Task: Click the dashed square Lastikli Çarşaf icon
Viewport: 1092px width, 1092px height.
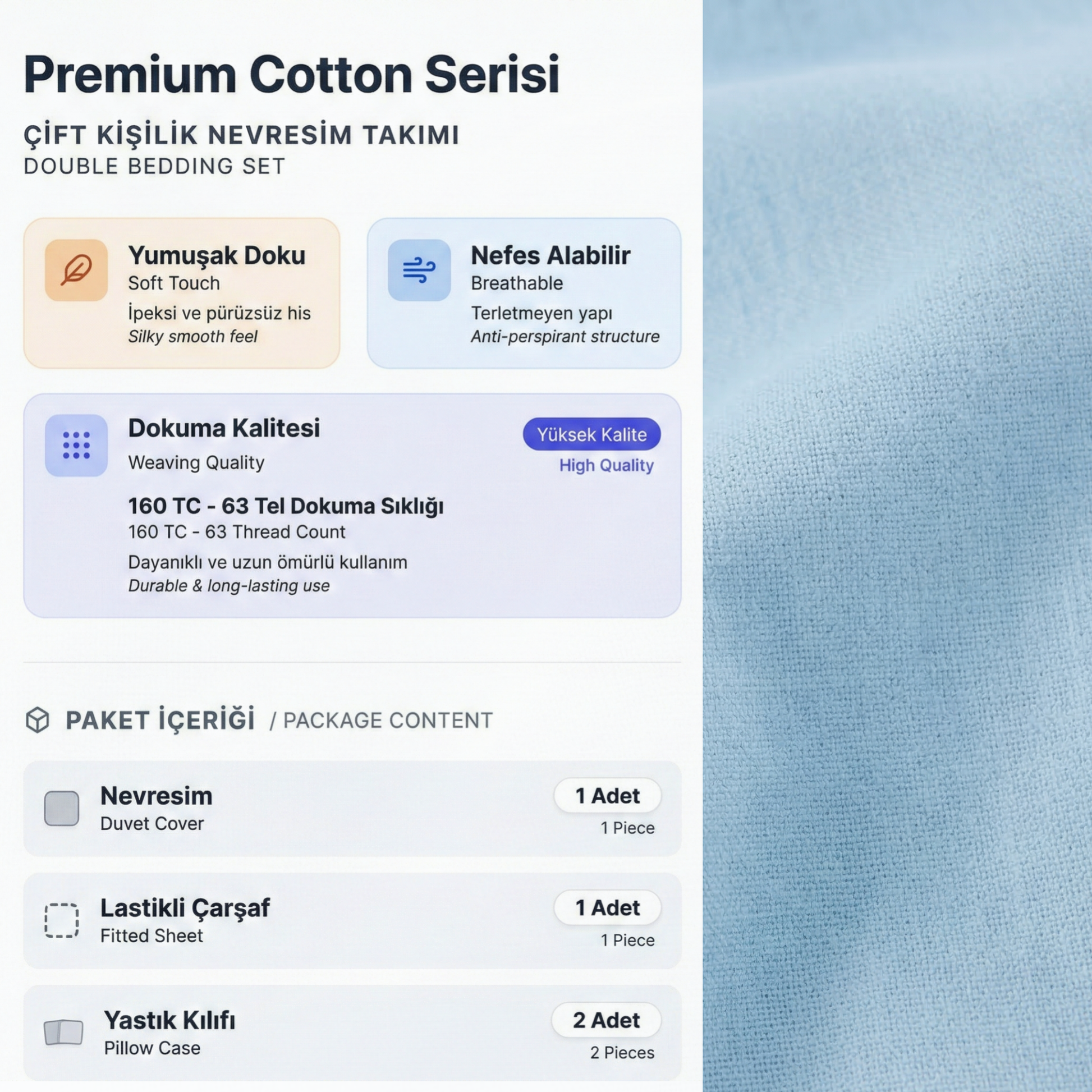Action: click(x=62, y=920)
